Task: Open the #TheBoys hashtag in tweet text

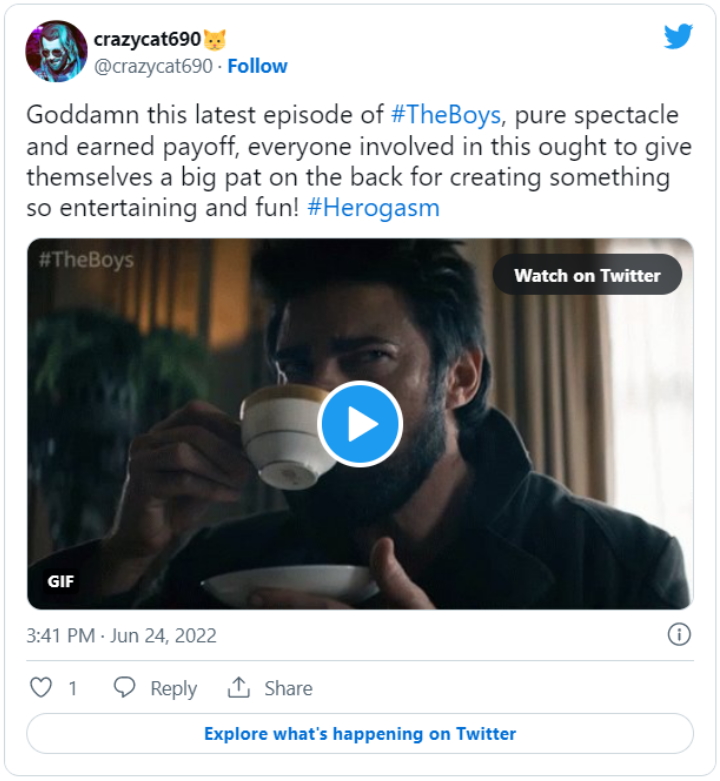Action: coord(445,113)
